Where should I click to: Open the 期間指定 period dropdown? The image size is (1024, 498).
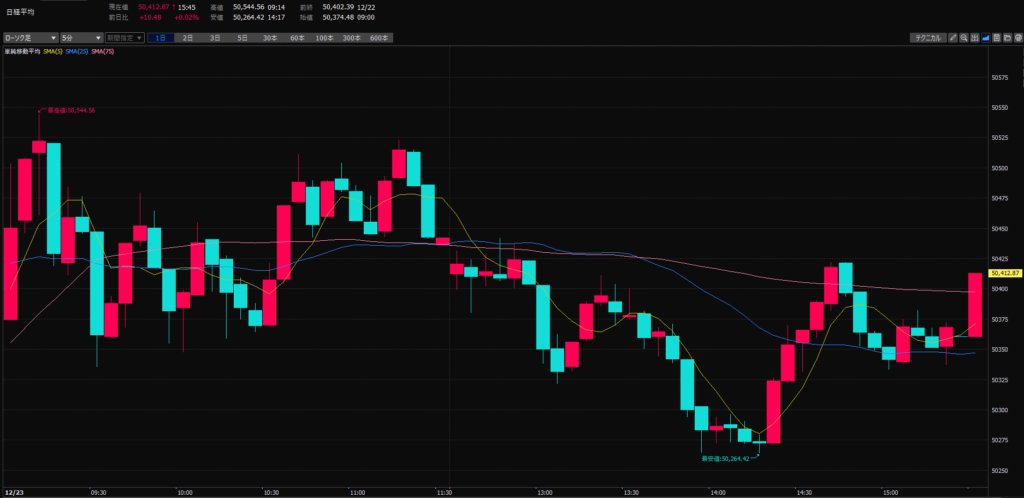pyautogui.click(x=124, y=38)
